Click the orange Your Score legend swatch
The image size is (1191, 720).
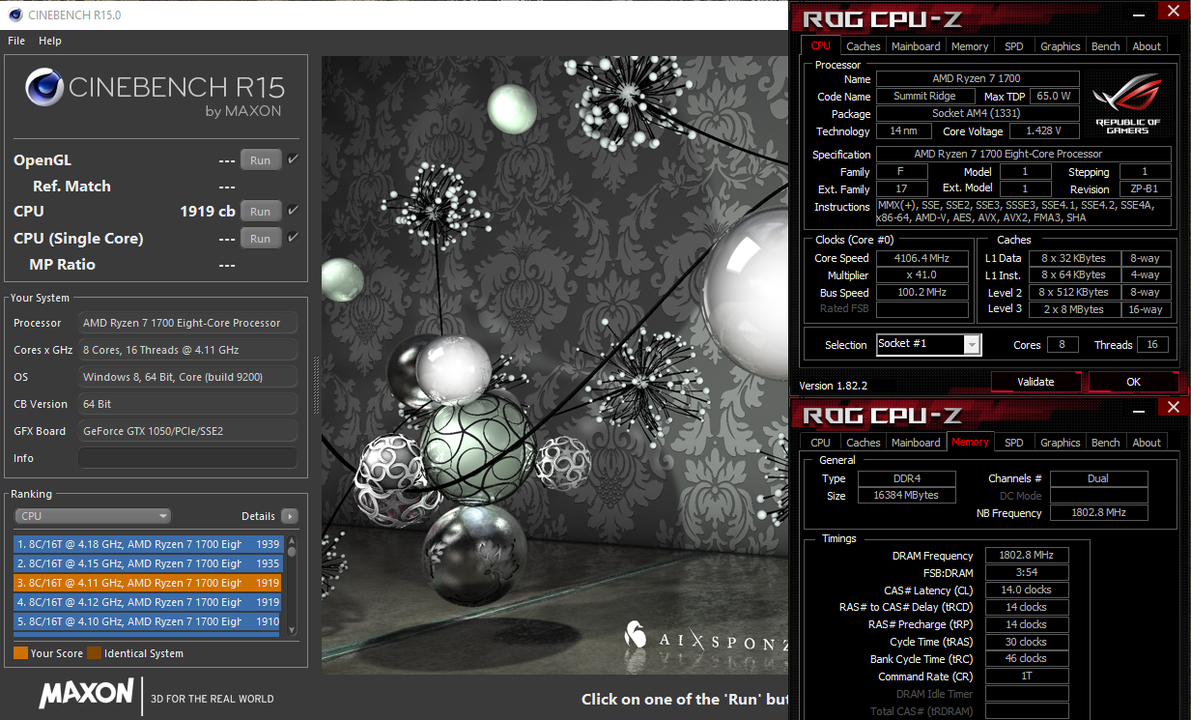click(x=21, y=653)
